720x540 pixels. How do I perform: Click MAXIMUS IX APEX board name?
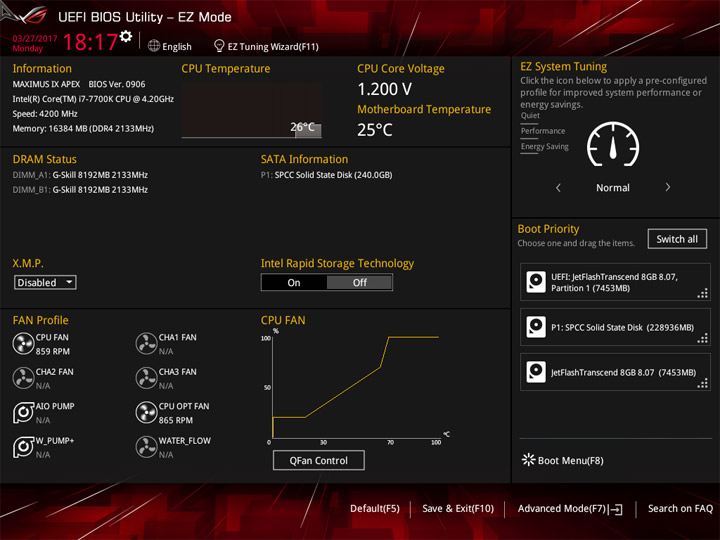pyautogui.click(x=46, y=84)
